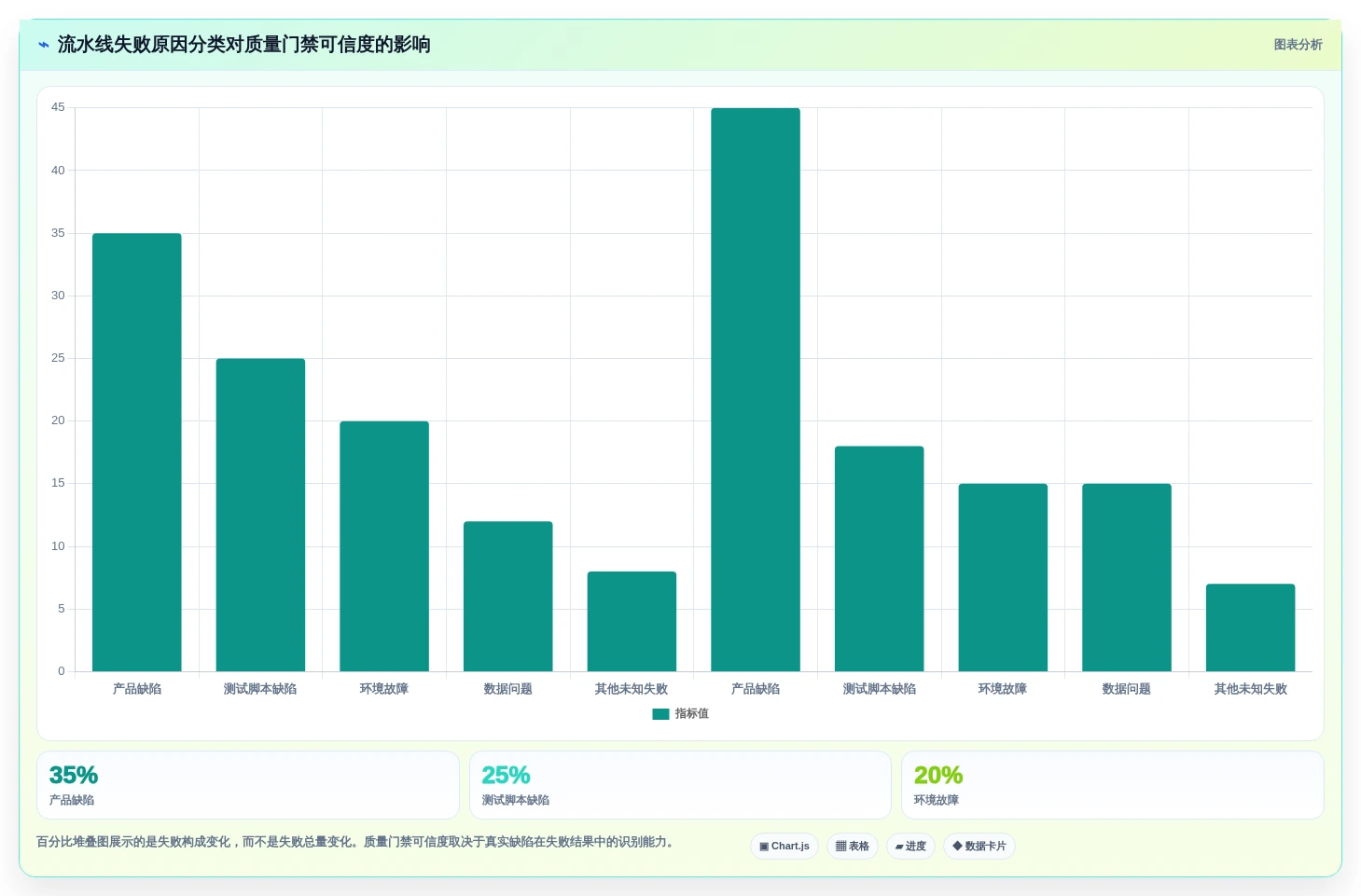1361x896 pixels.
Task: Click the last 其他未知失败 bar at 7
Action: pyautogui.click(x=1251, y=627)
